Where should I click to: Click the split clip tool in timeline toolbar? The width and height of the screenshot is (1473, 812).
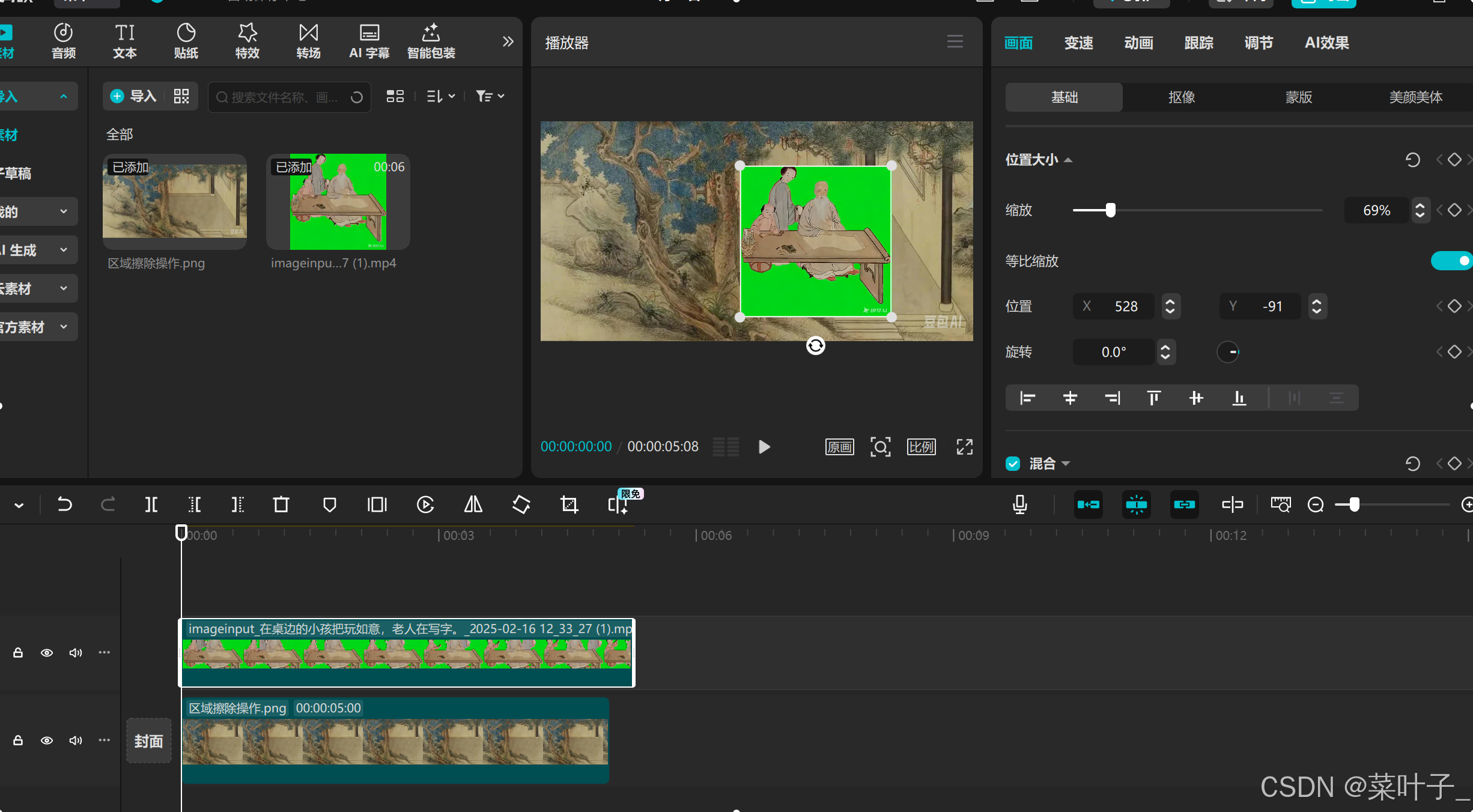point(151,504)
